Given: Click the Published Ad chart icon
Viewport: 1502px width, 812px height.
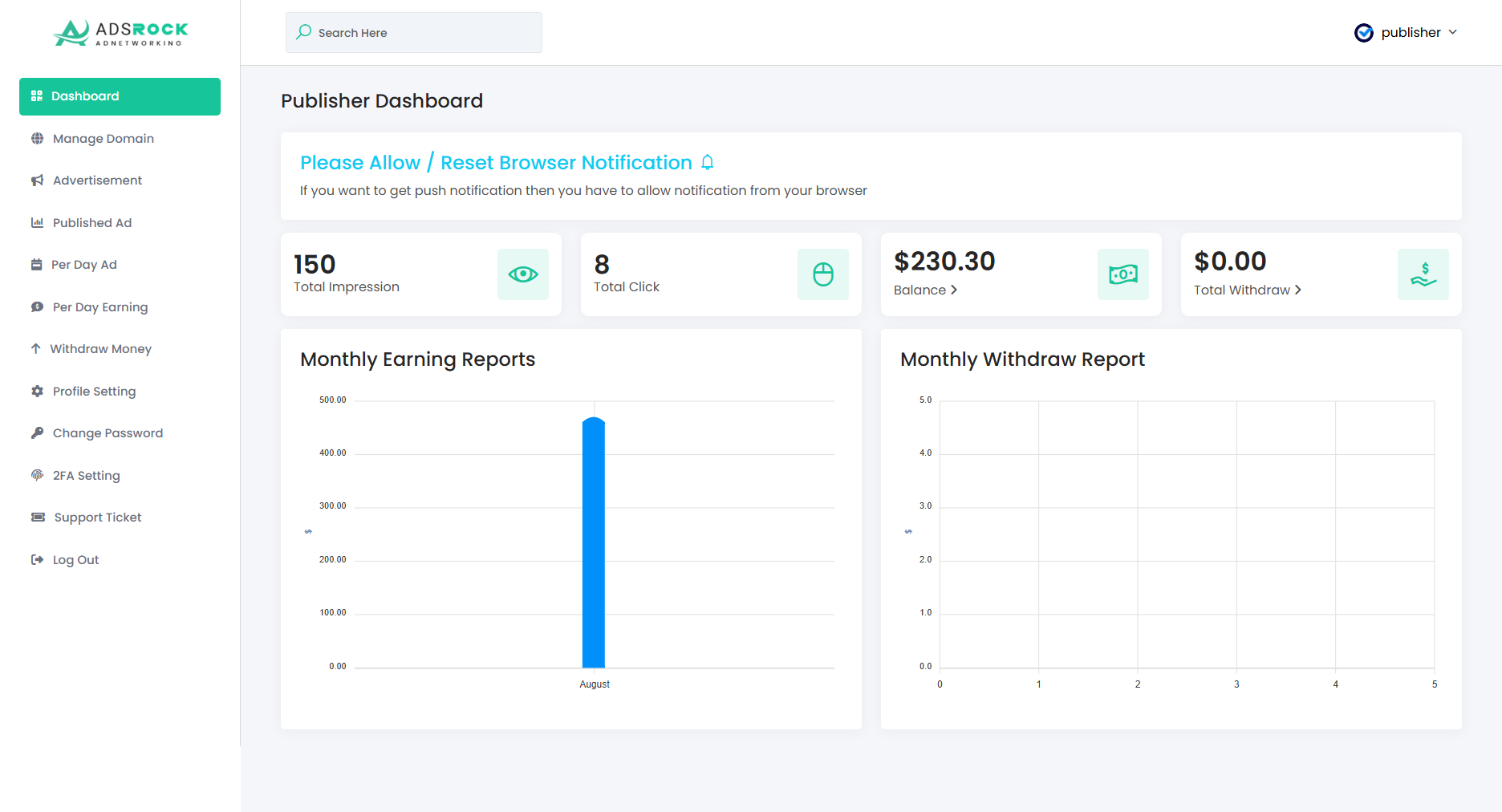Looking at the screenshot, I should coord(37,222).
